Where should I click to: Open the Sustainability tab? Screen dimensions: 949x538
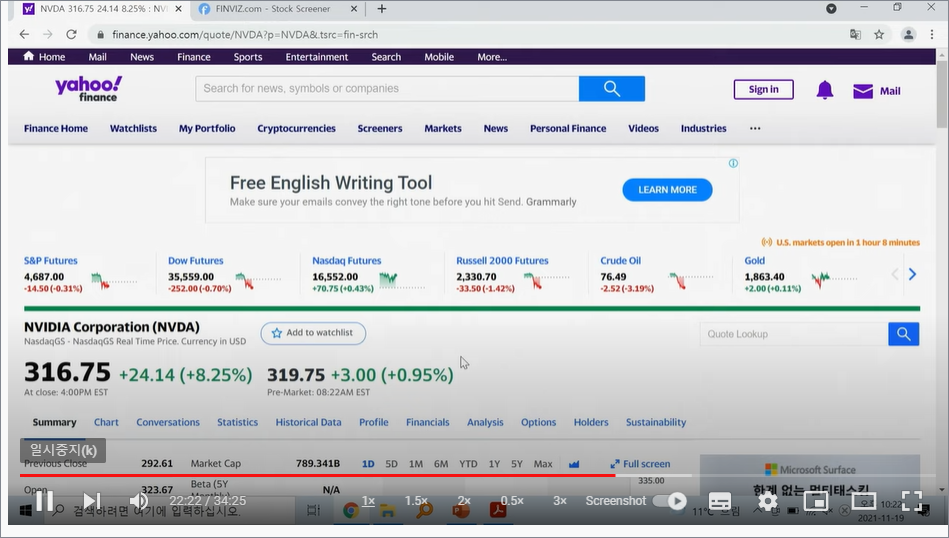coord(655,422)
